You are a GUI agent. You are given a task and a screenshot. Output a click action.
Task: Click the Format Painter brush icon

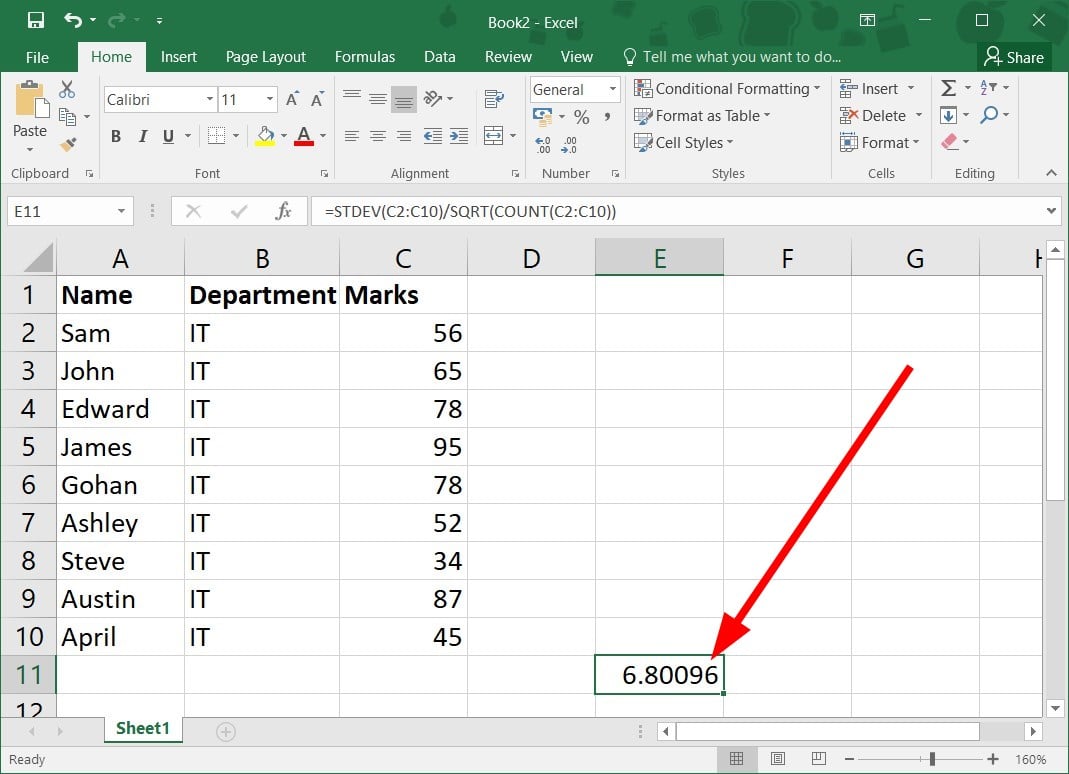click(67, 144)
